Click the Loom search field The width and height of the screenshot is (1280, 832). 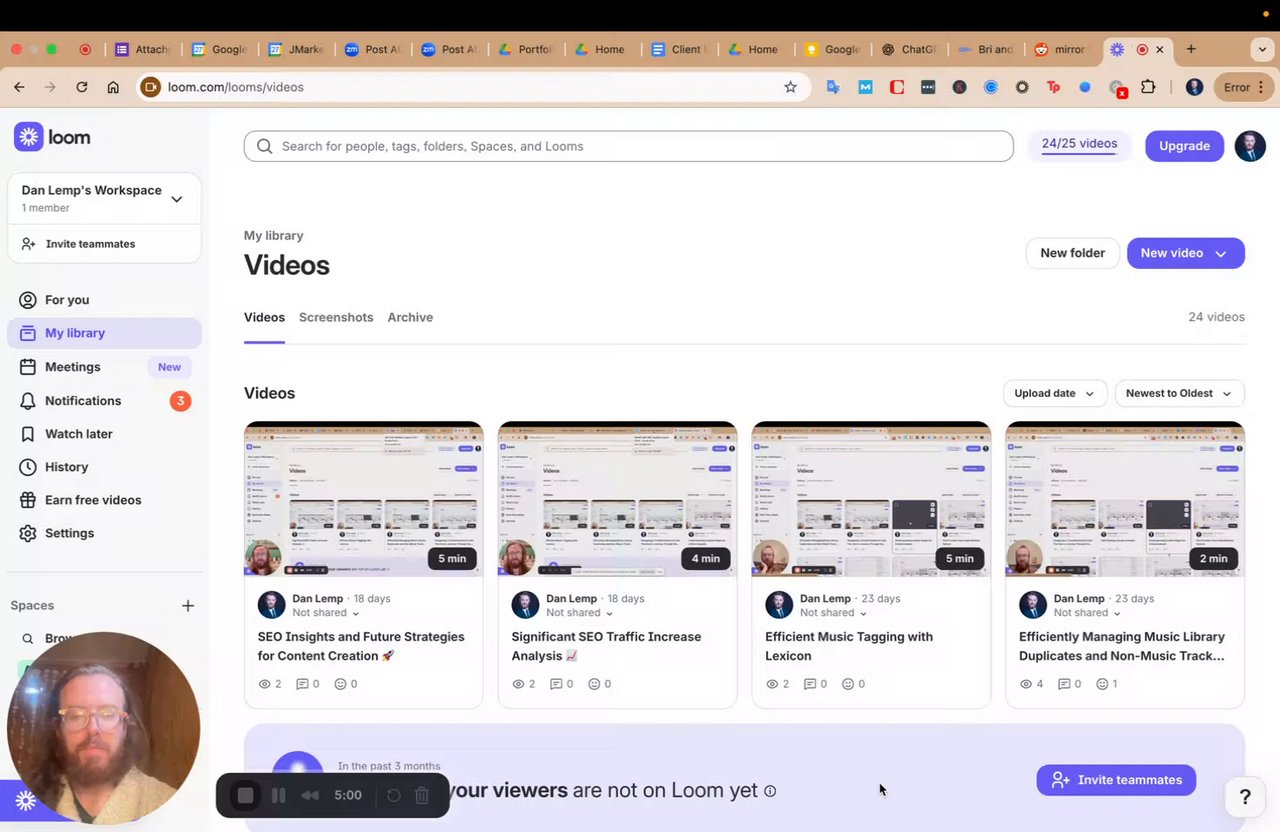coord(628,146)
